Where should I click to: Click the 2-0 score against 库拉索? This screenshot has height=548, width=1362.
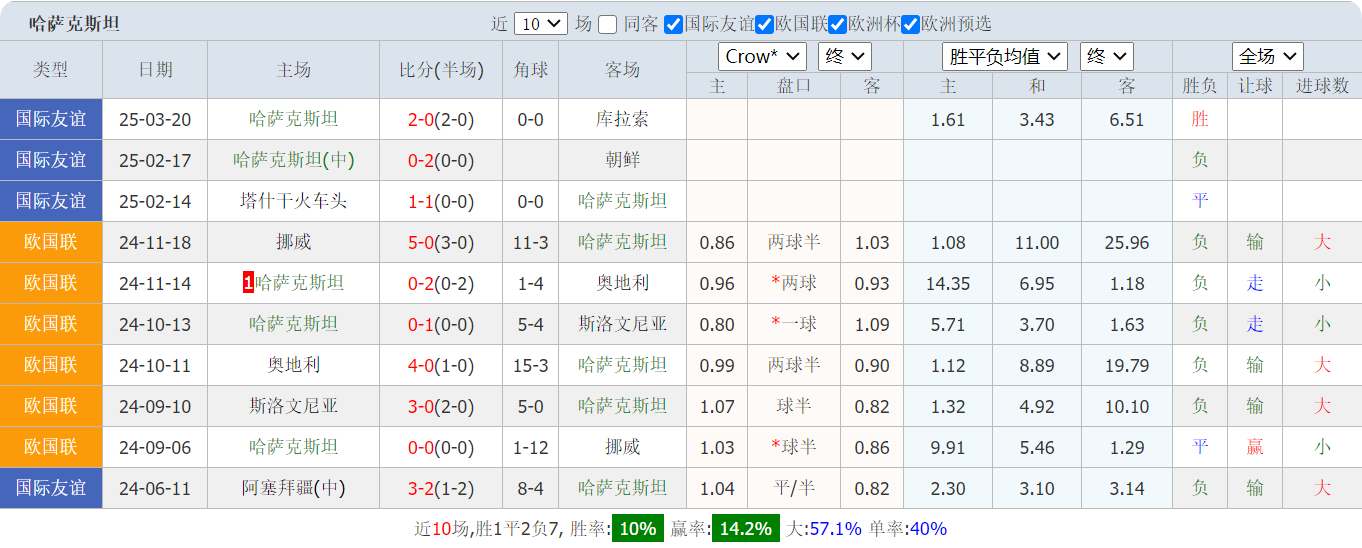pos(420,120)
